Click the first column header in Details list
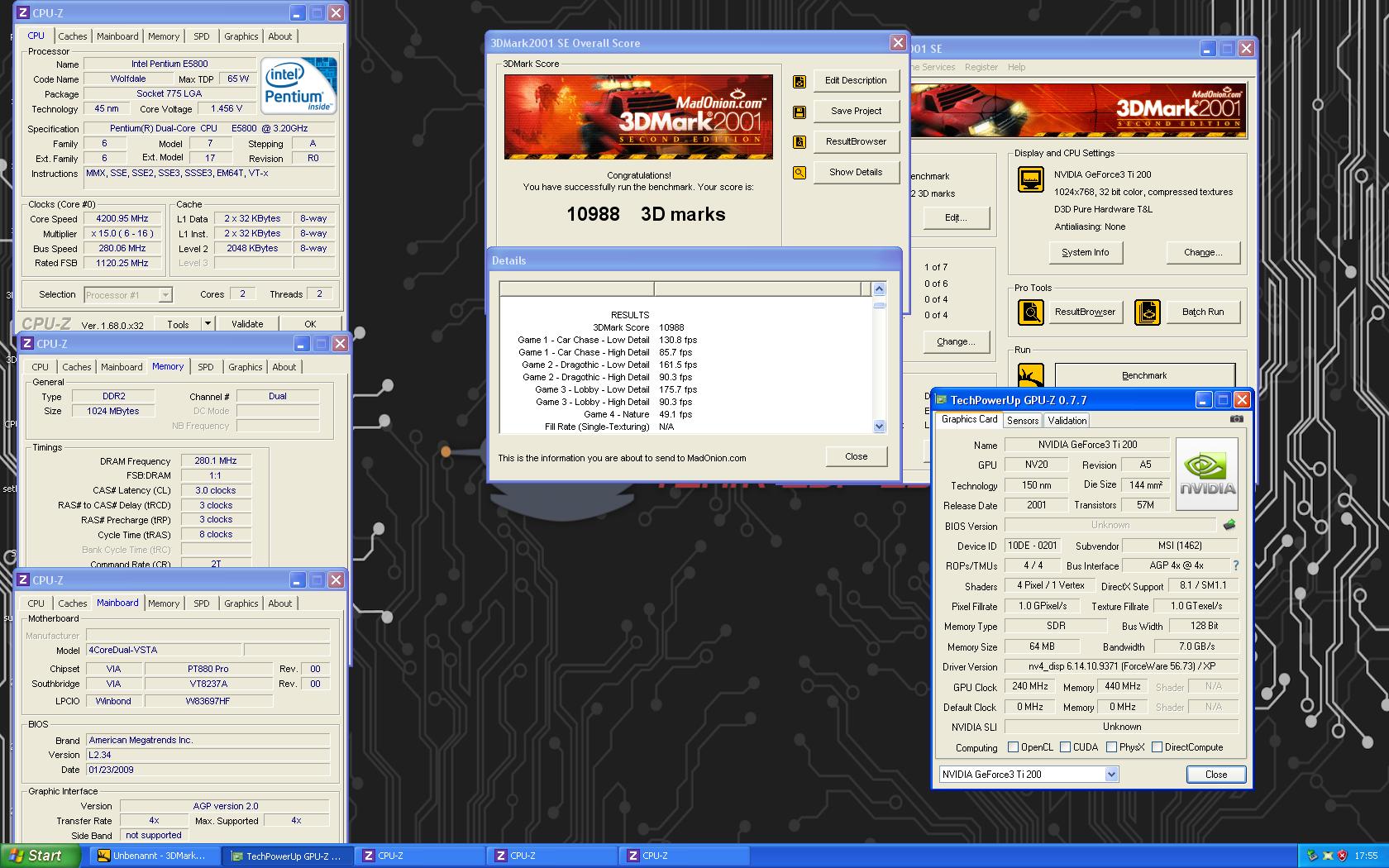 [x=576, y=289]
